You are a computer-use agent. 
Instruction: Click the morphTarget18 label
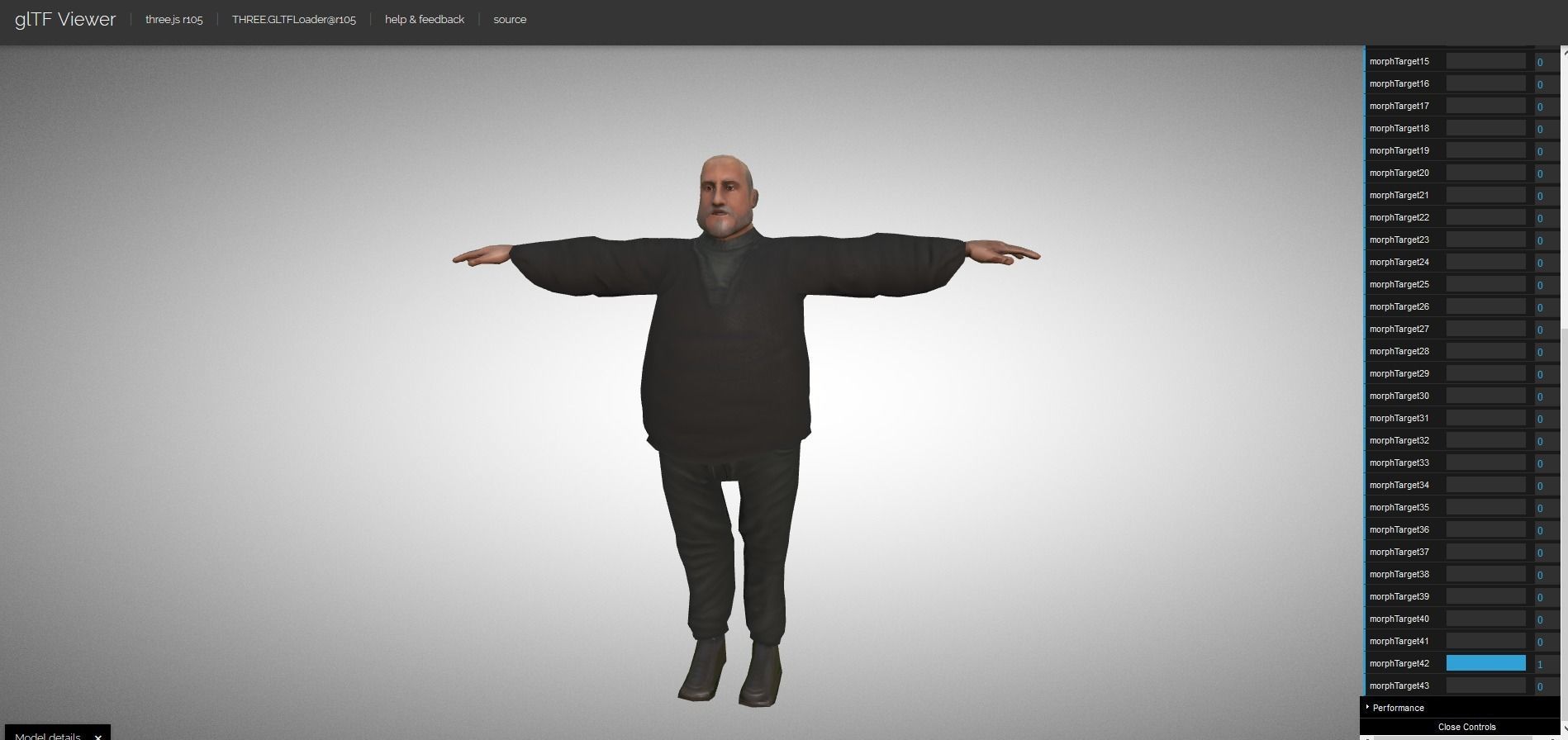(1399, 128)
